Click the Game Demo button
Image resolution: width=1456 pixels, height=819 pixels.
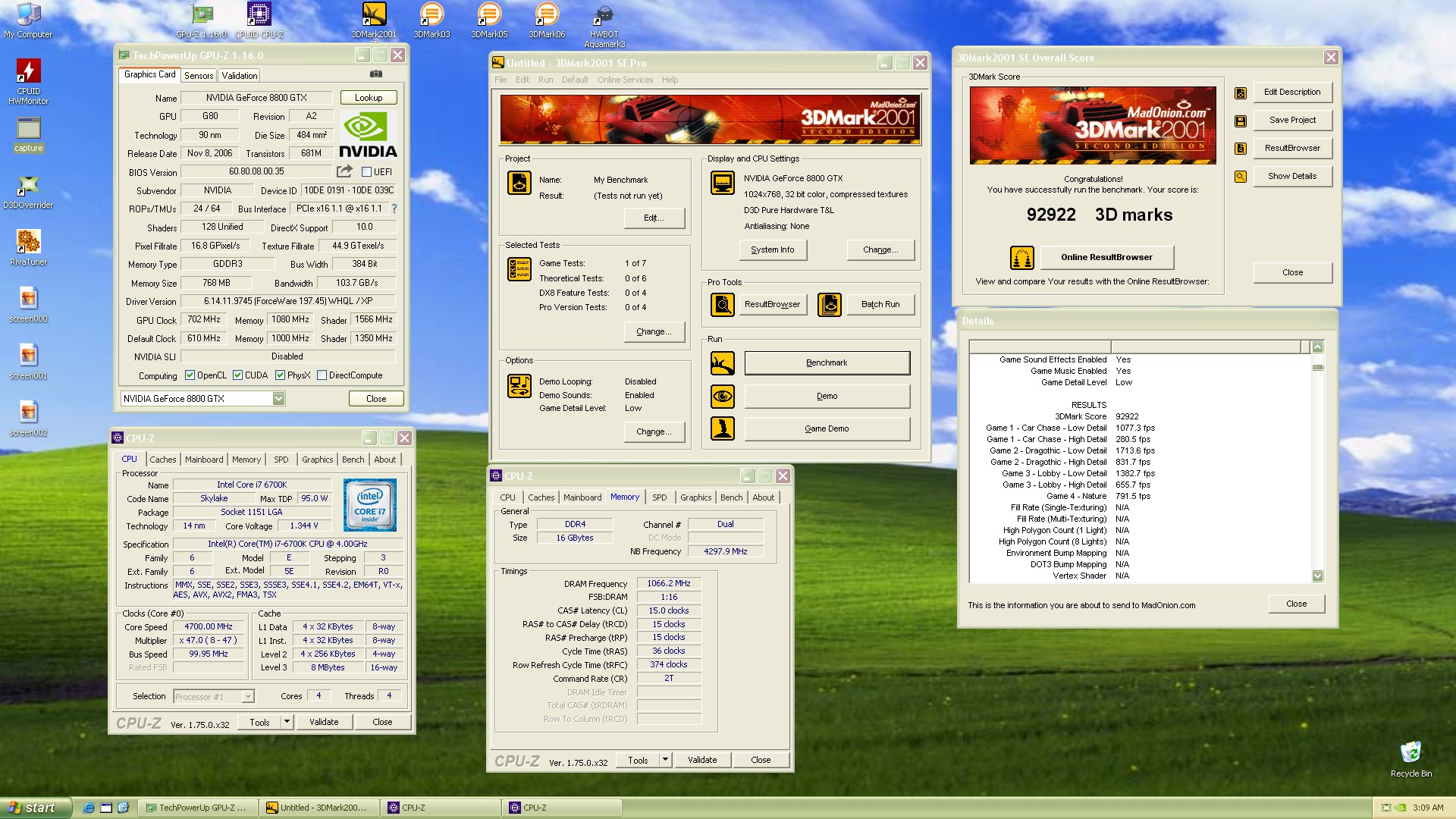click(827, 428)
